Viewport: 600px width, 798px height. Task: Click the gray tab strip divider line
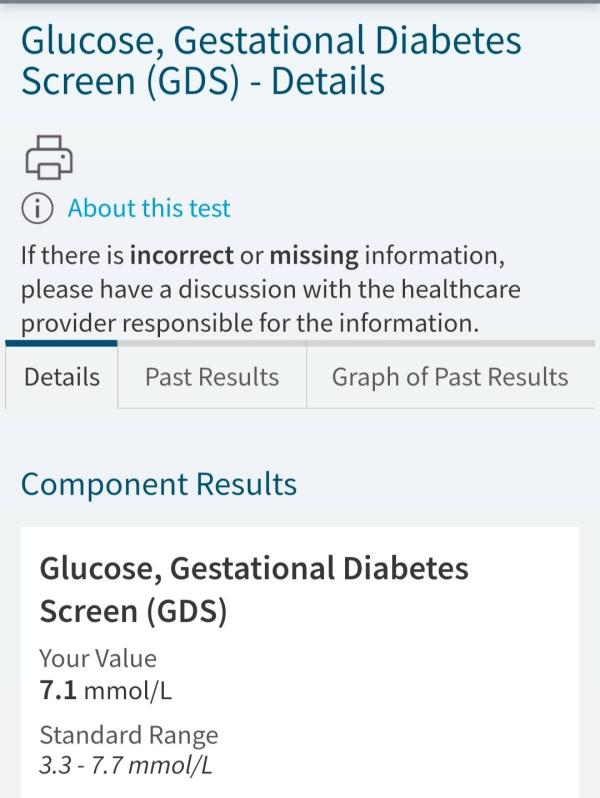pos(356,344)
